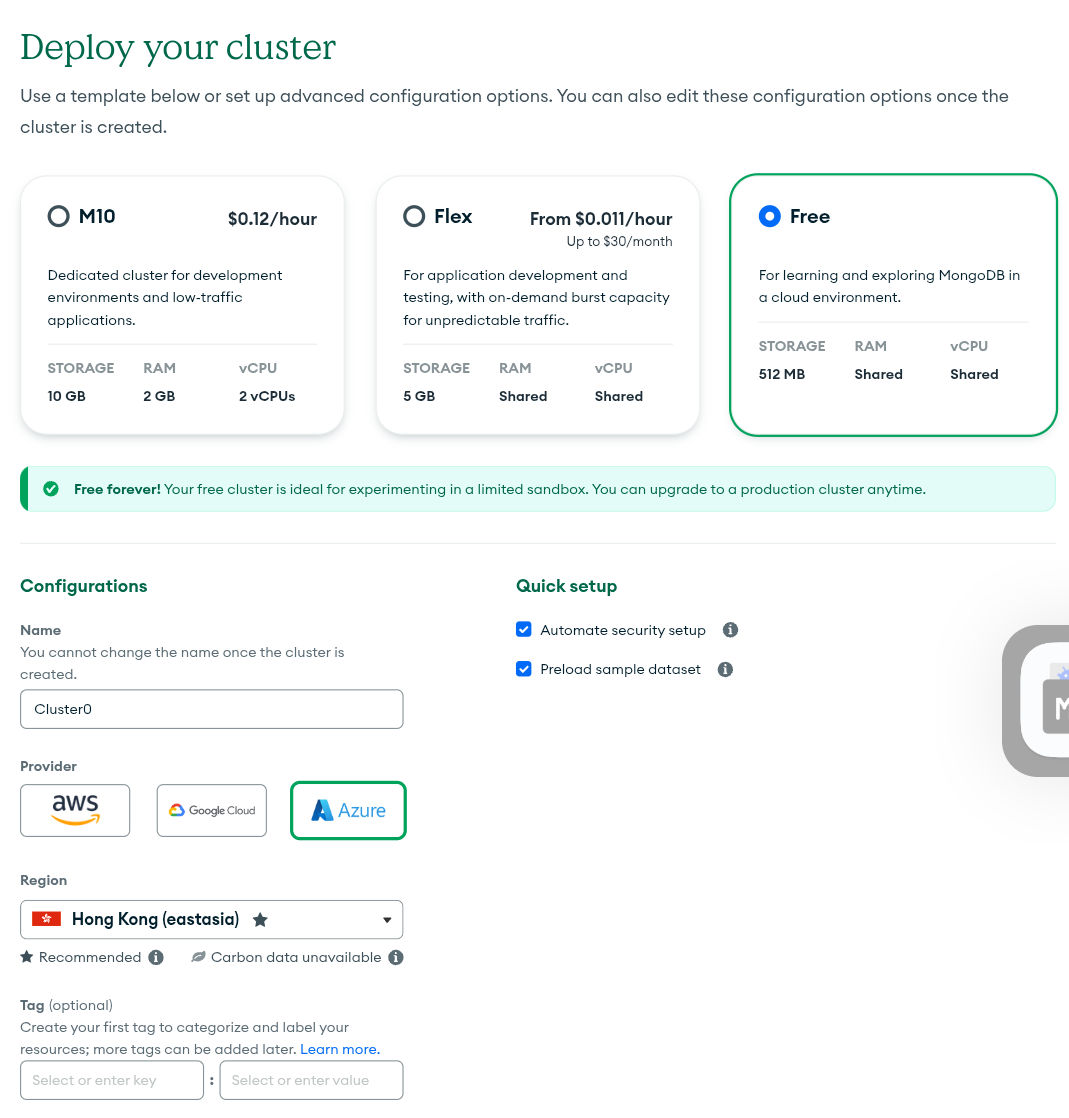Viewport: 1069px width, 1118px height.
Task: Uncheck Preload sample dataset checkbox
Action: [524, 669]
